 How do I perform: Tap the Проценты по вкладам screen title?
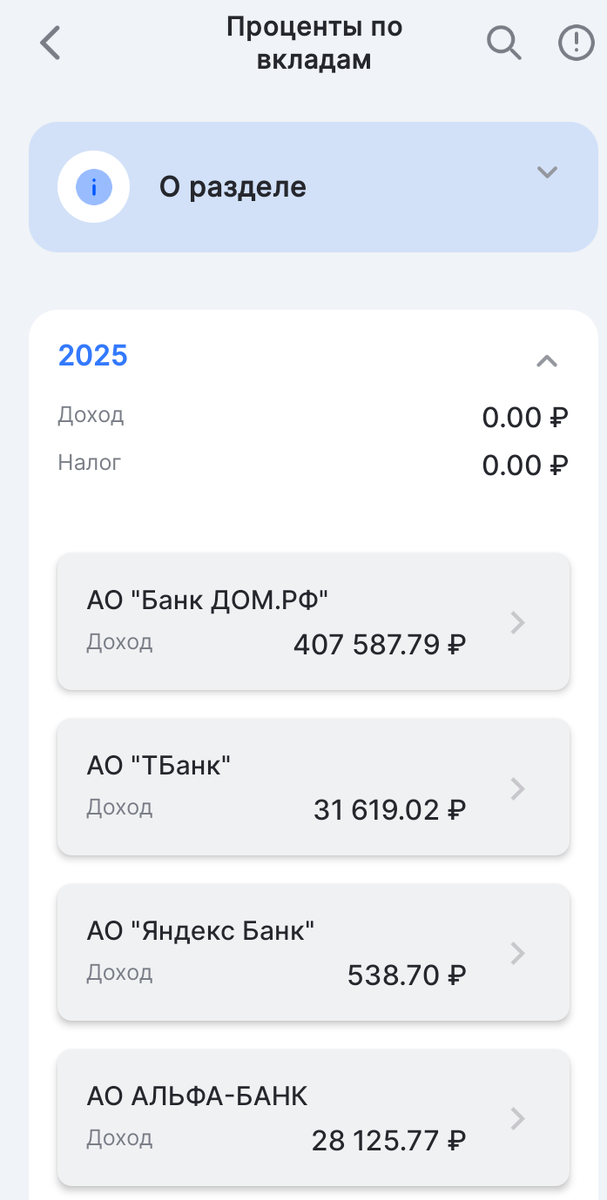click(x=315, y=43)
